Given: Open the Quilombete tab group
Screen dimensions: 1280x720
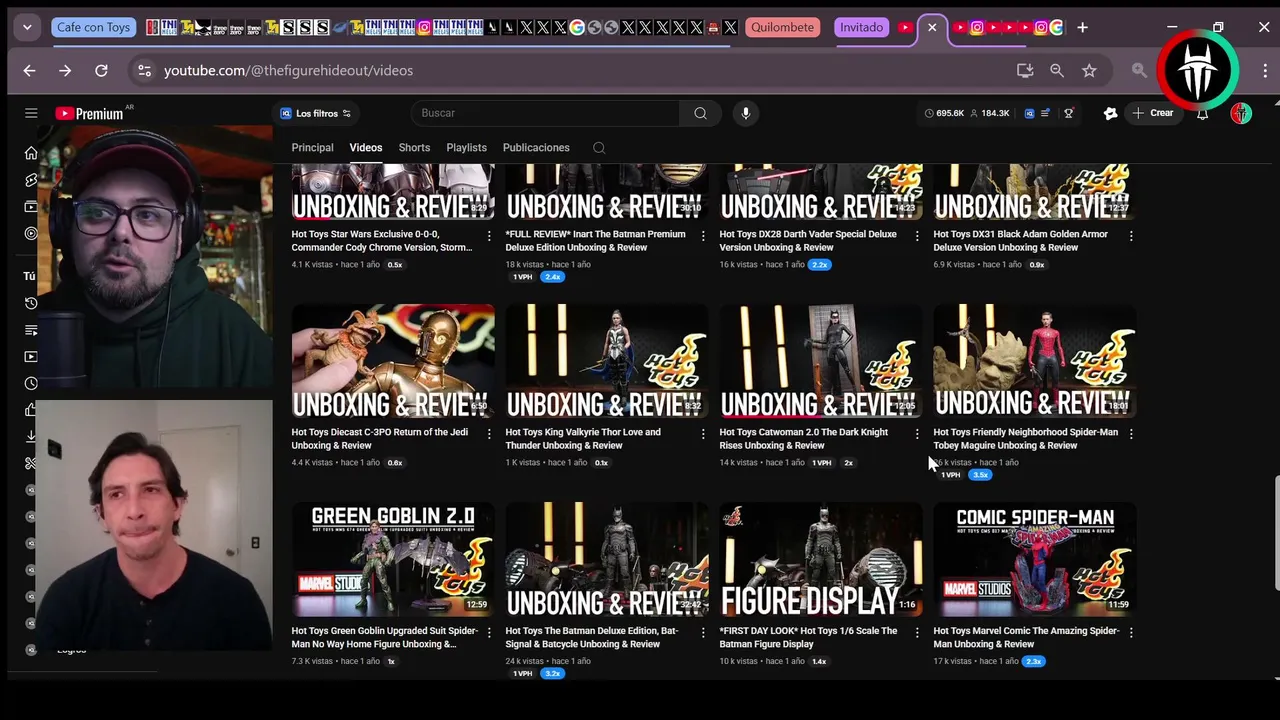Looking at the screenshot, I should (782, 27).
